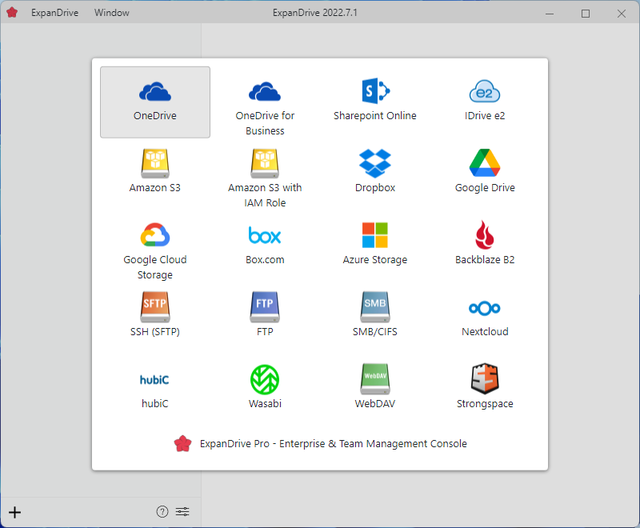Pick Sharepoint Online service
The height and width of the screenshot is (528, 640).
pyautogui.click(x=375, y=92)
